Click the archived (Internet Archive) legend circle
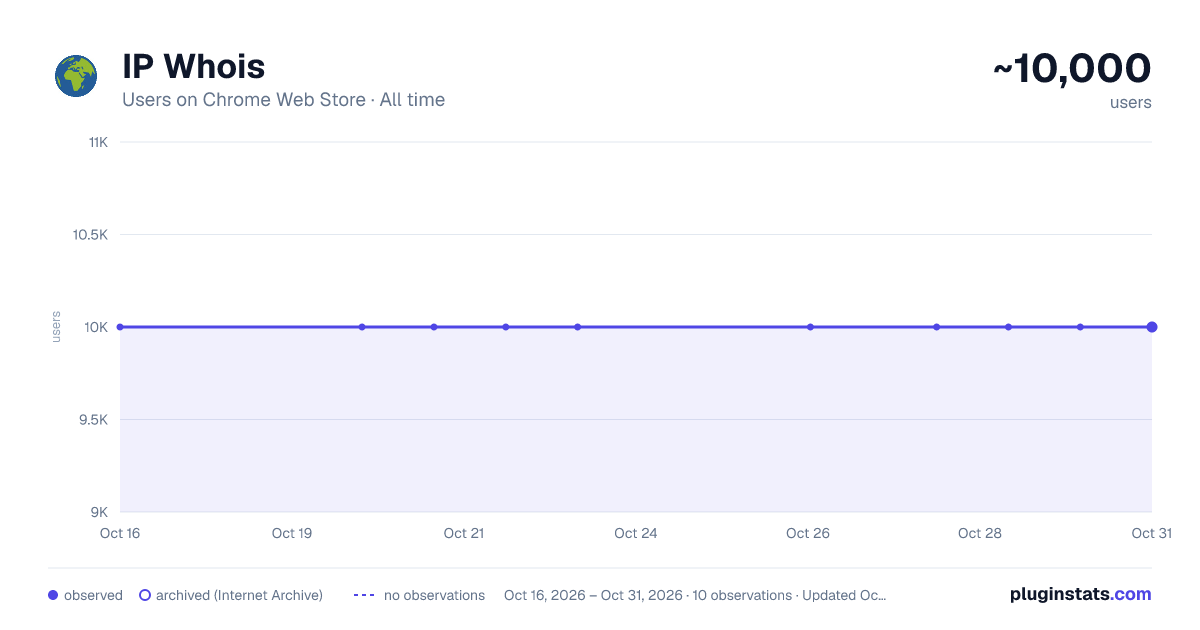Image resolution: width=1200 pixels, height=630 pixels. (x=145, y=595)
